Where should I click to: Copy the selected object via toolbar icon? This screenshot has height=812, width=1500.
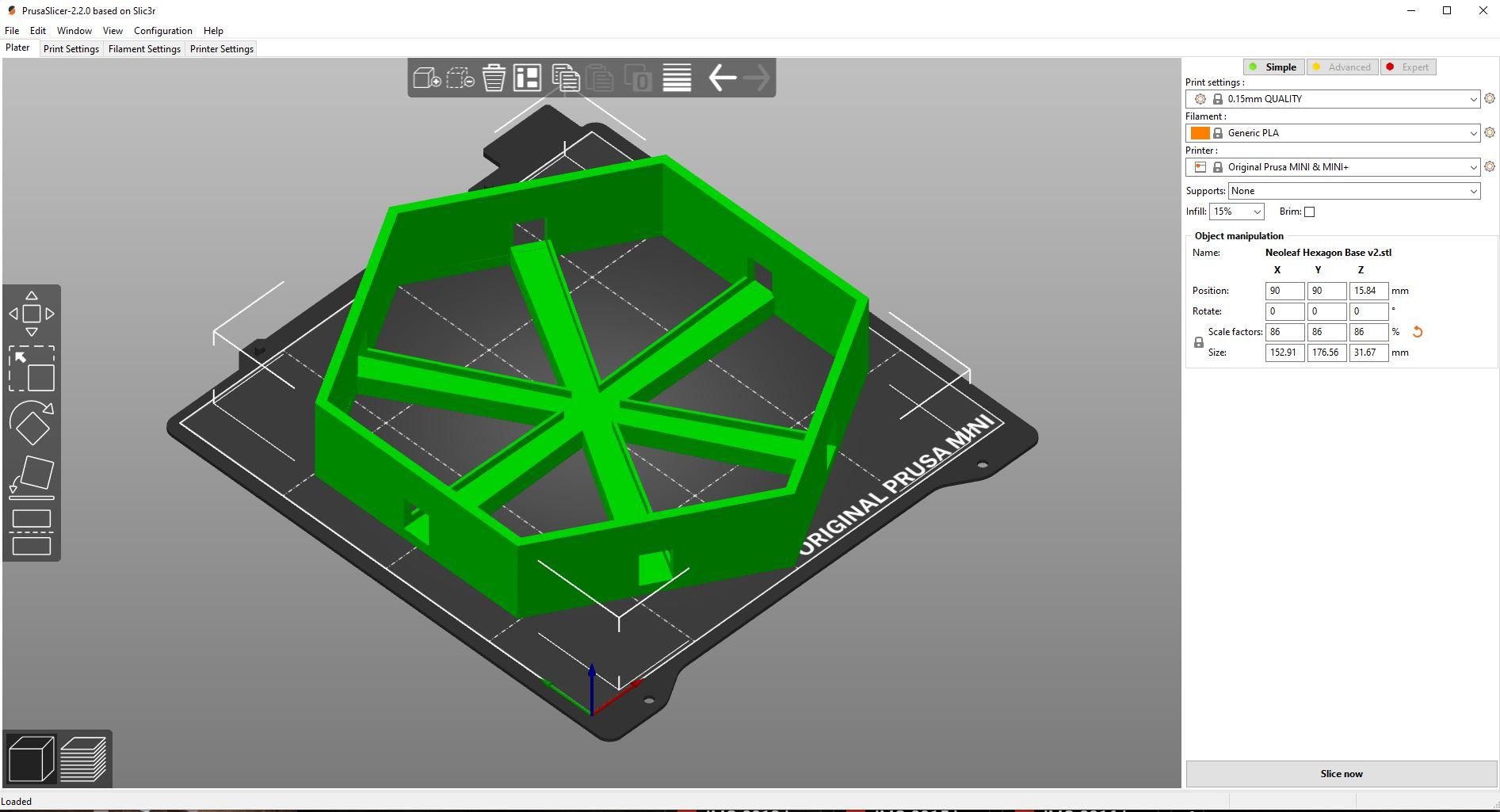566,78
